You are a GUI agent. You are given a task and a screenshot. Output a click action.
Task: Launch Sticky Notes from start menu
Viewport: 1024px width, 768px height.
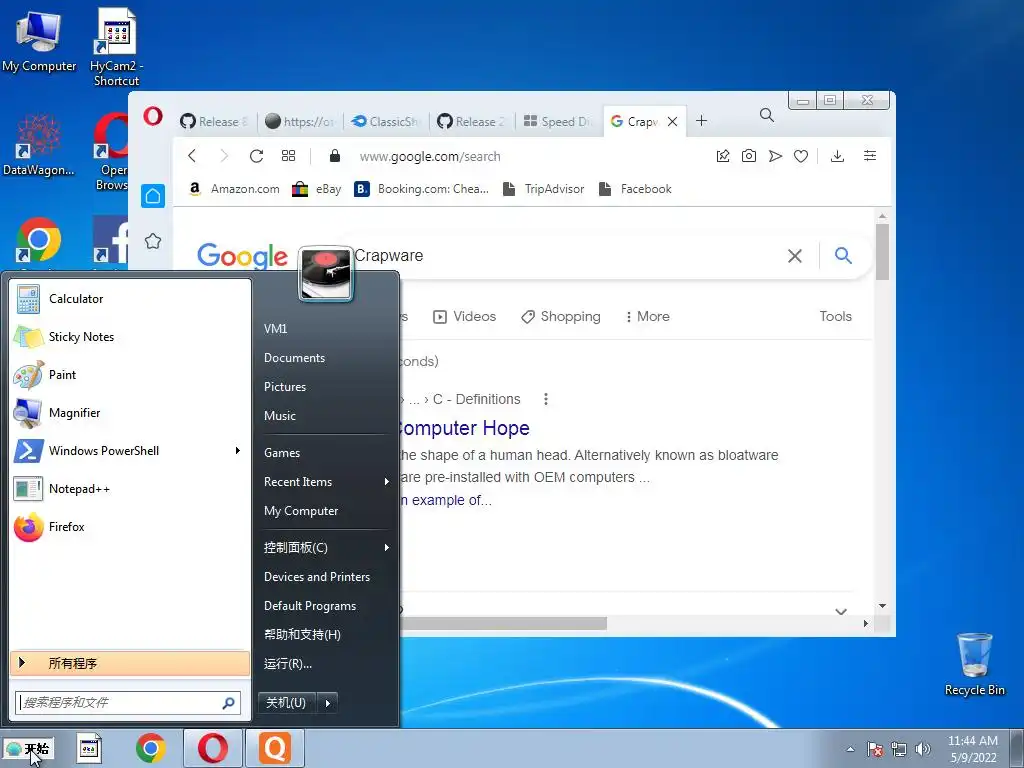coord(129,337)
